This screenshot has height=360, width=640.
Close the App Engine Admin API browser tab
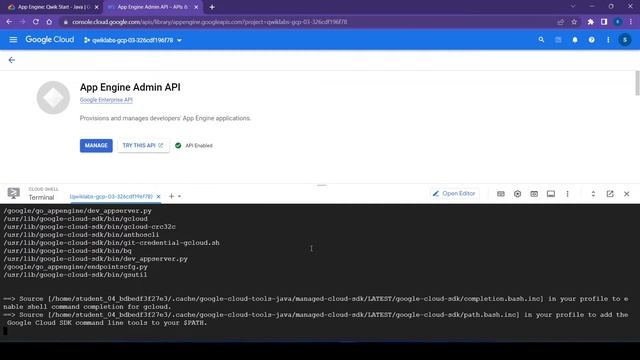[x=196, y=7]
